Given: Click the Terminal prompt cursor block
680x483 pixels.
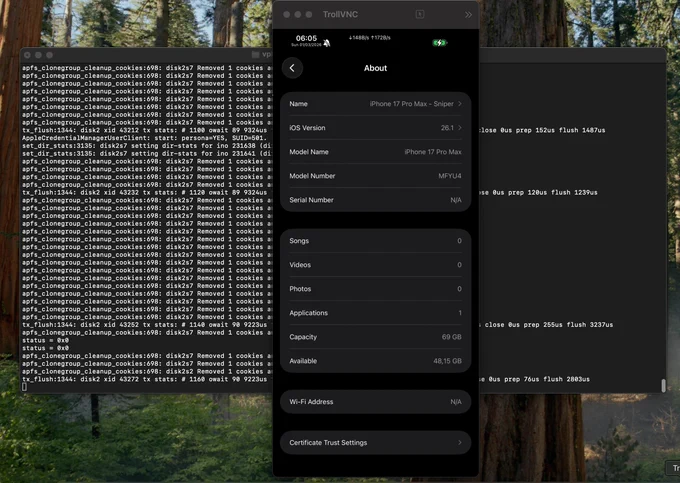Looking at the screenshot, I should 24,387.
